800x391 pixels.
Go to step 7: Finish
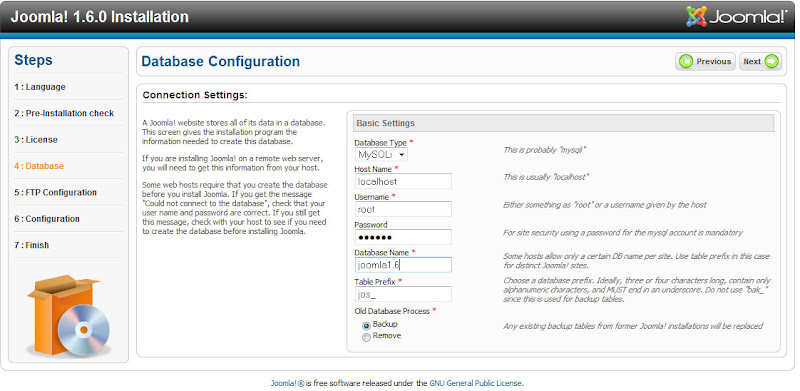(x=32, y=246)
